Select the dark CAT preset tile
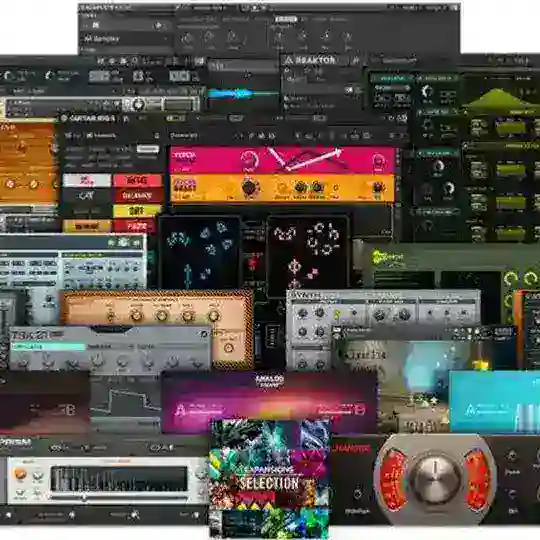 tap(87, 195)
